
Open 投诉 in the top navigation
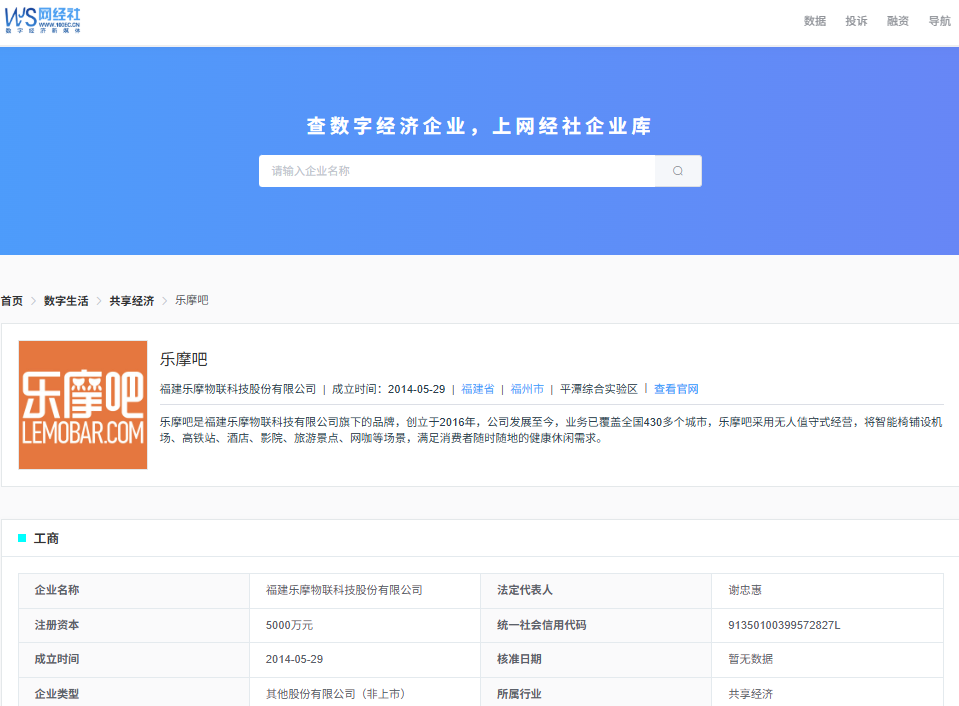tap(856, 20)
